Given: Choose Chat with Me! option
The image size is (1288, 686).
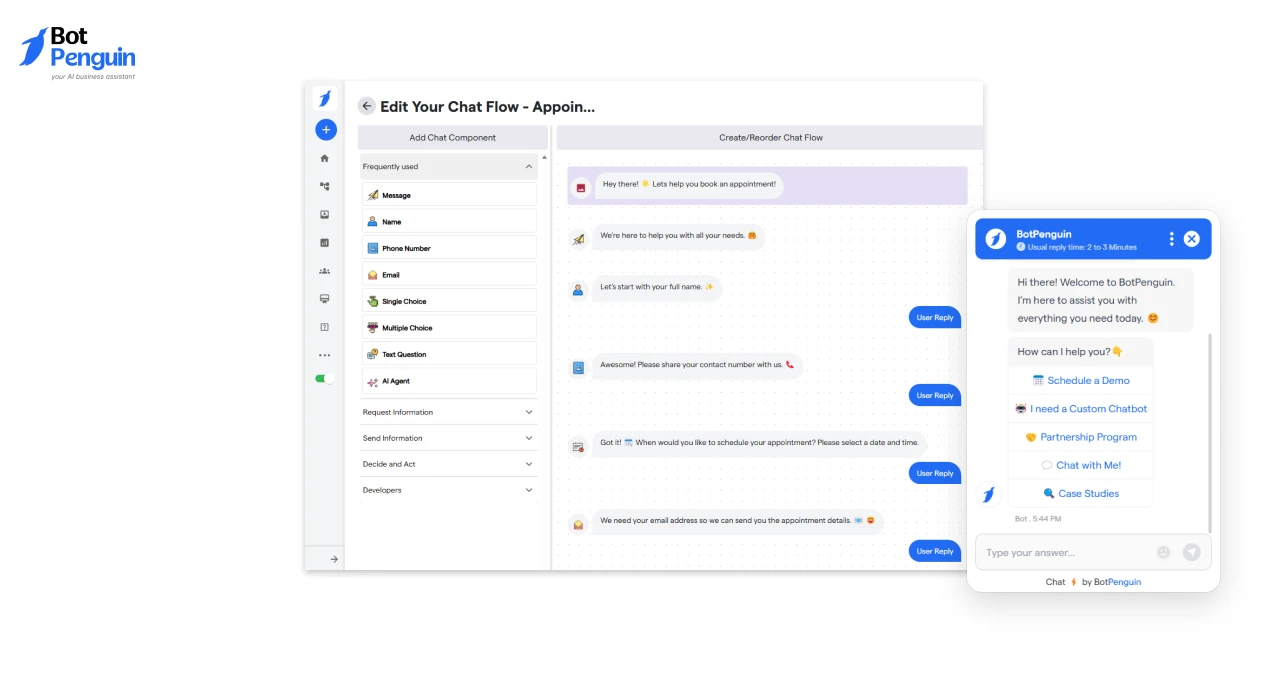Looking at the screenshot, I should pyautogui.click(x=1080, y=465).
